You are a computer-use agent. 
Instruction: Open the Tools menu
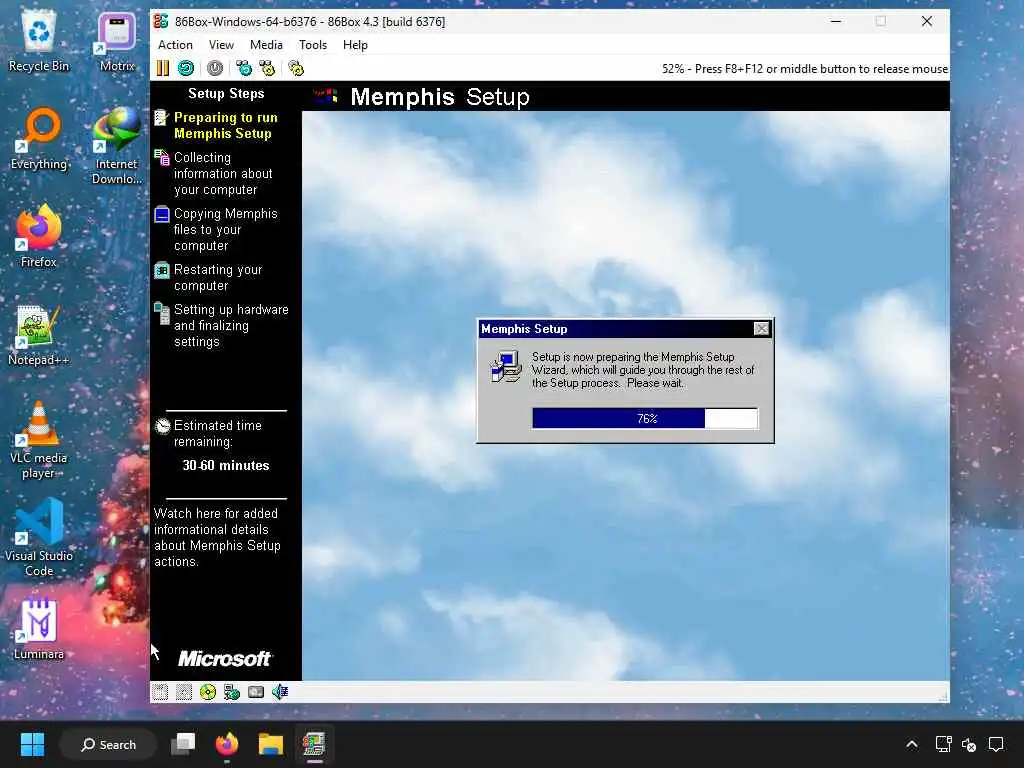coord(313,45)
